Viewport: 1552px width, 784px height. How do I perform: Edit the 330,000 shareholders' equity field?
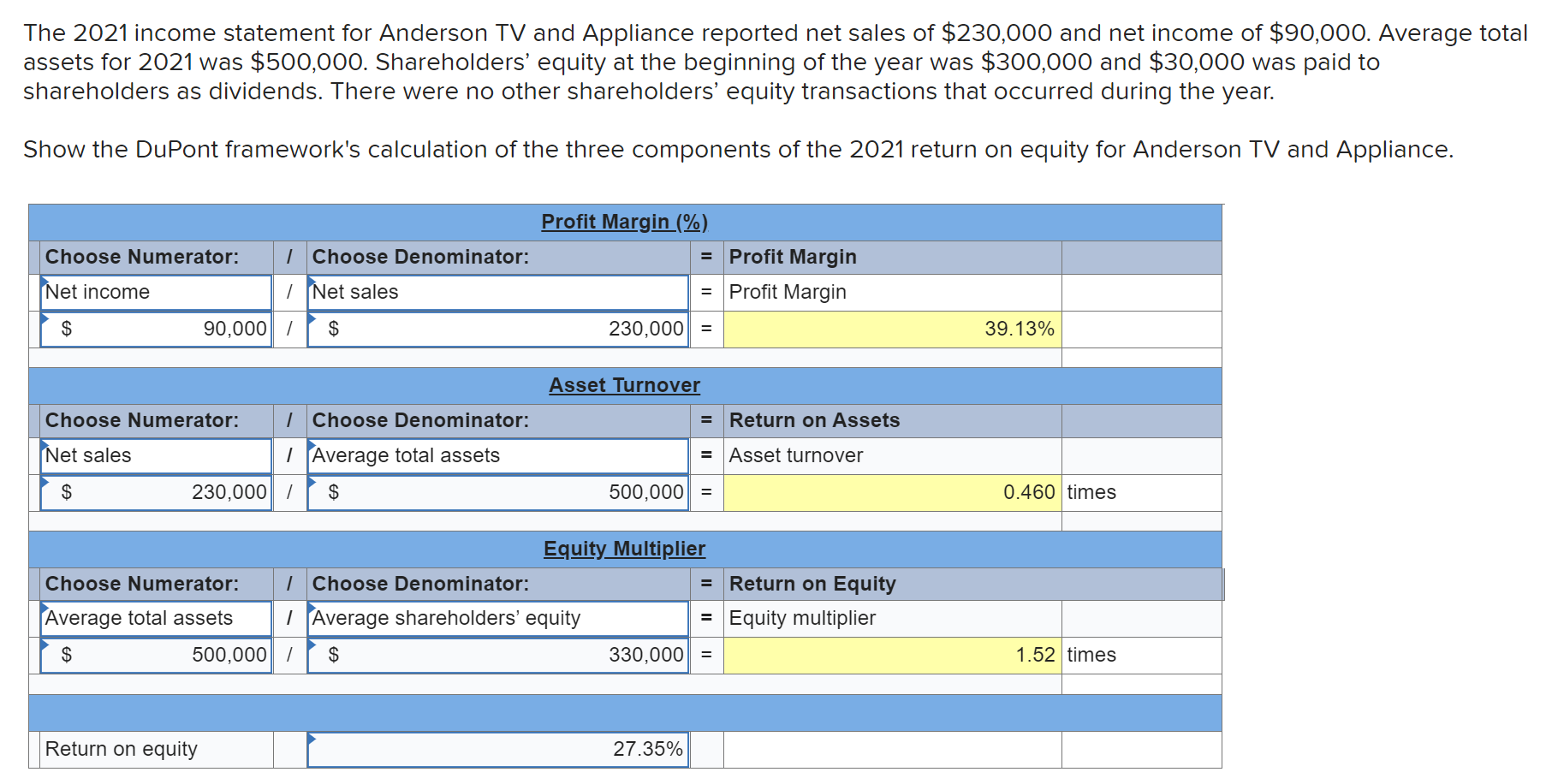497,655
